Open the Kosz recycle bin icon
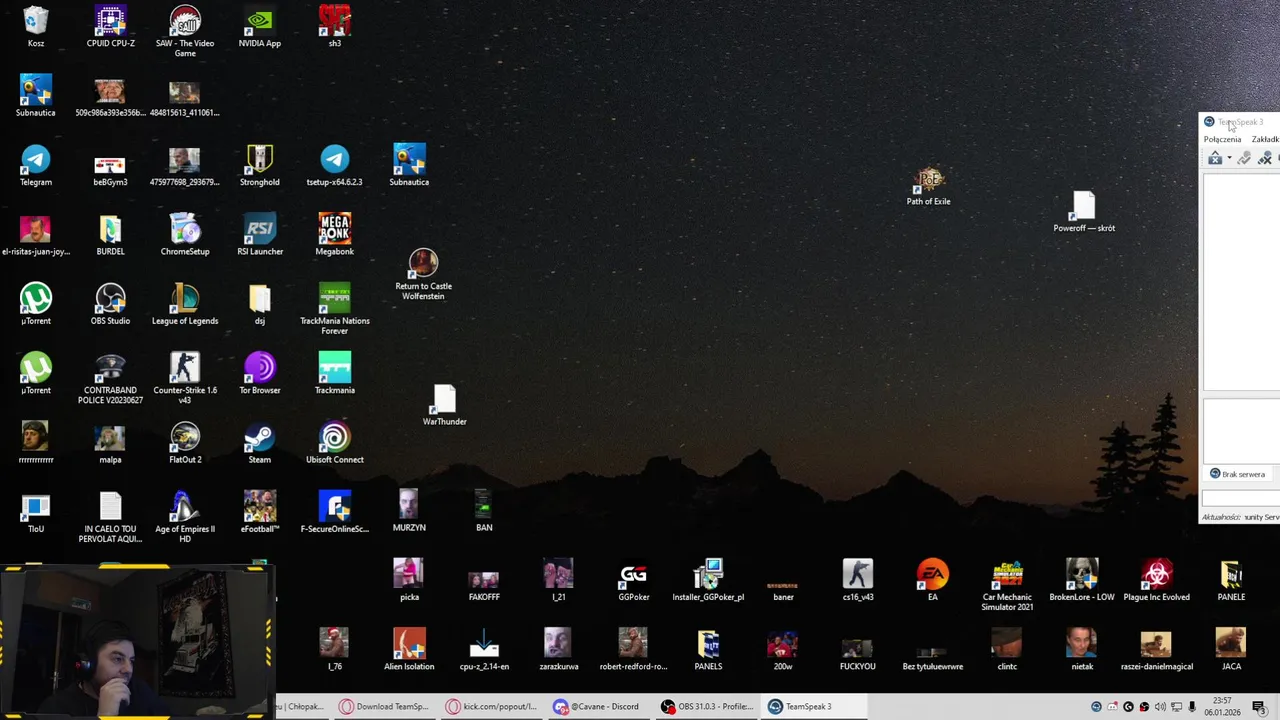Image resolution: width=1280 pixels, height=720 pixels. coord(36,27)
